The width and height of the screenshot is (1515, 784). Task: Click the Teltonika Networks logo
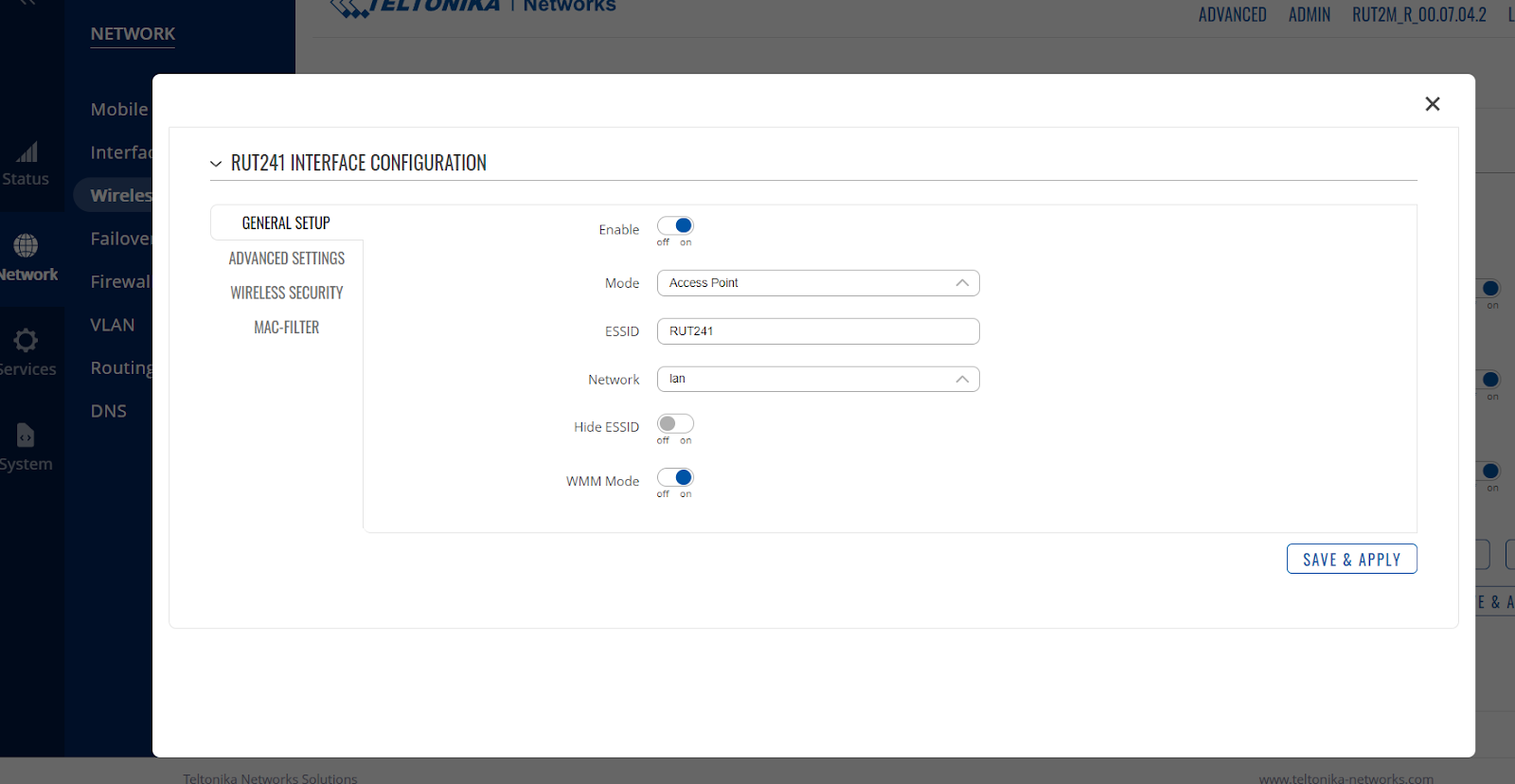[472, 7]
